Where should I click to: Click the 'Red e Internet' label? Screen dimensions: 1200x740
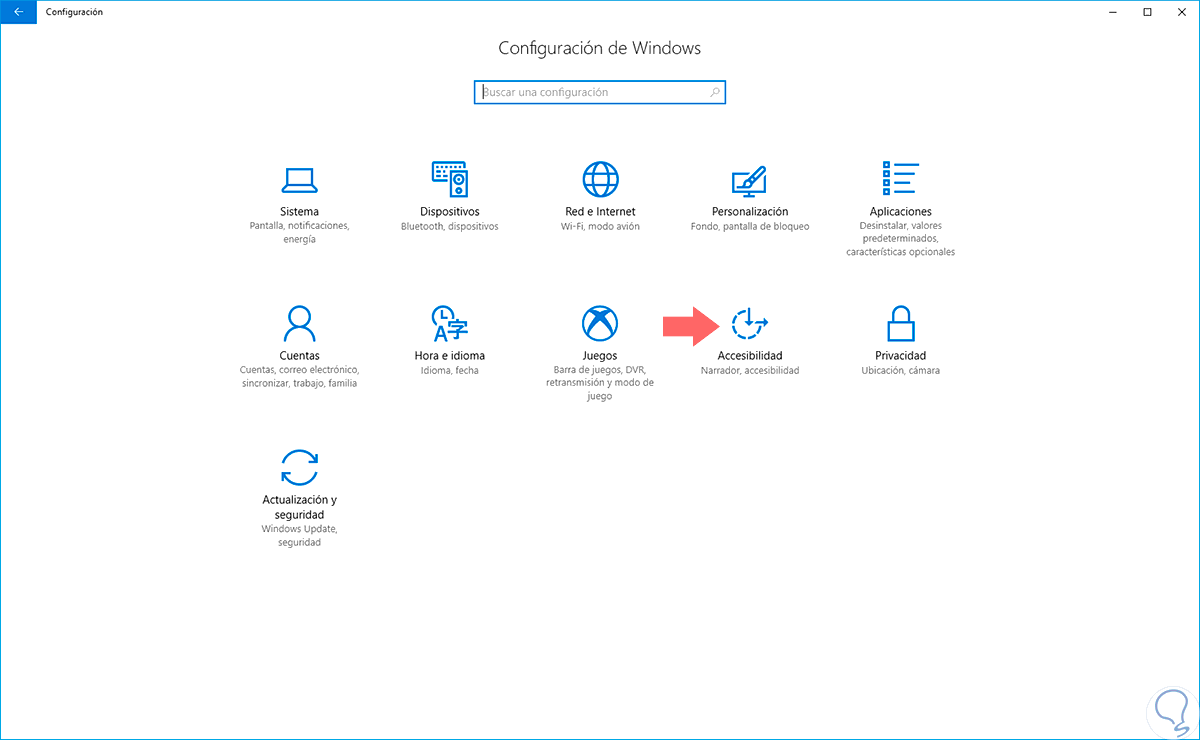600,212
